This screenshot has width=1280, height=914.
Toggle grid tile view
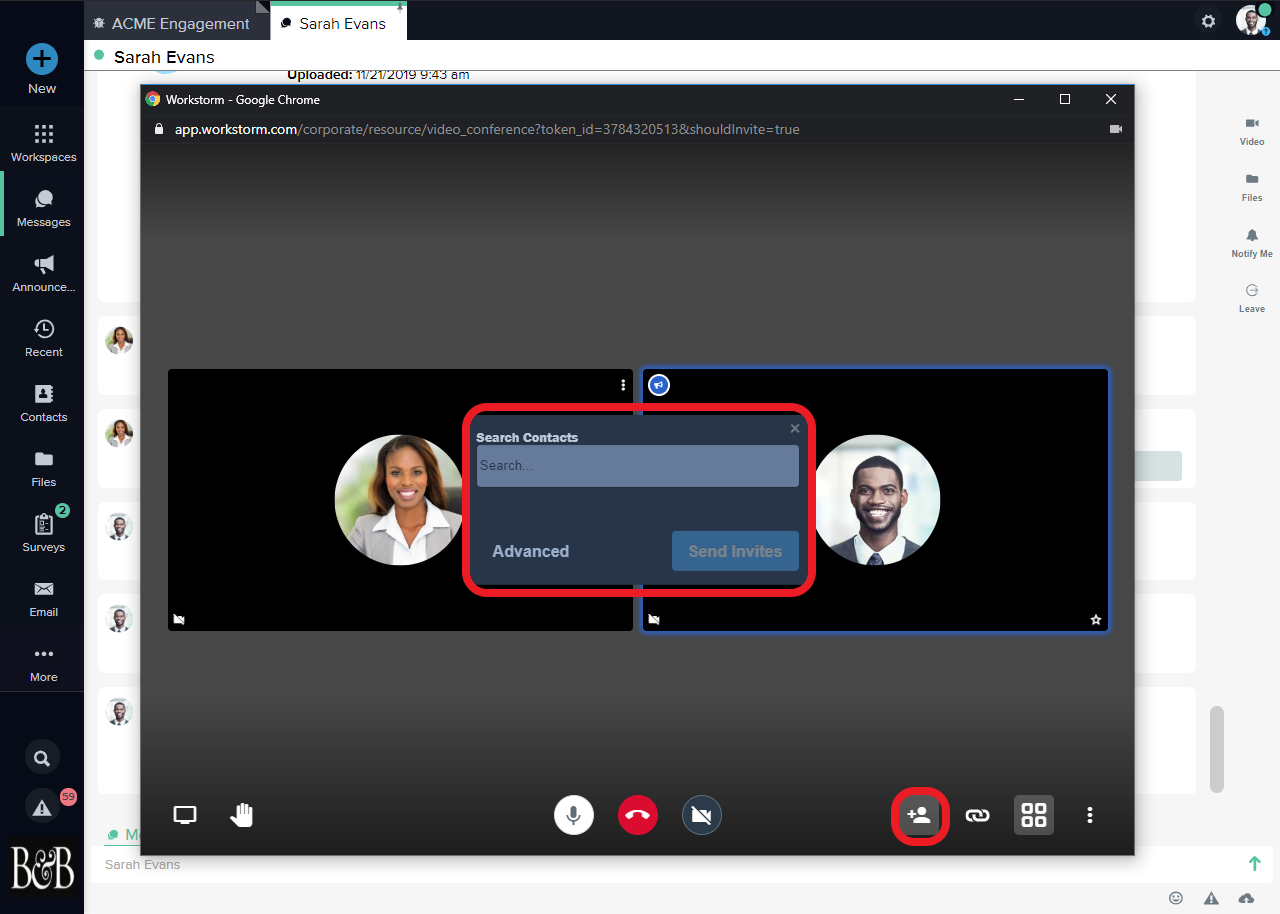(x=1034, y=815)
